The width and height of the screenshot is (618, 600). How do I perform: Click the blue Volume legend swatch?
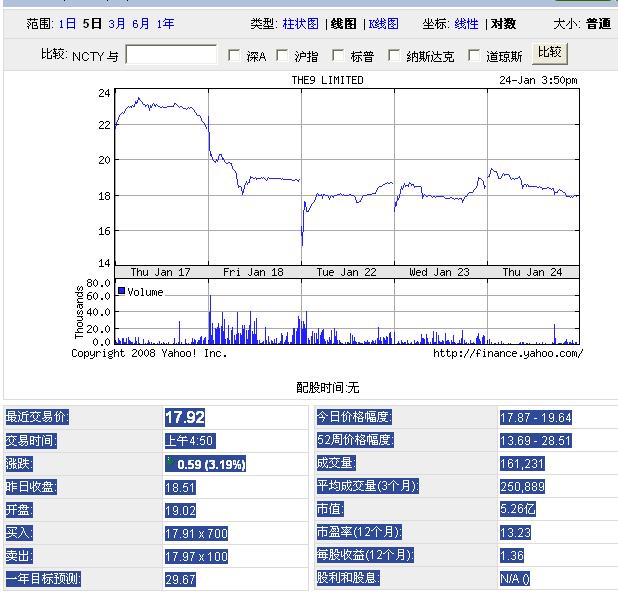coord(121,291)
